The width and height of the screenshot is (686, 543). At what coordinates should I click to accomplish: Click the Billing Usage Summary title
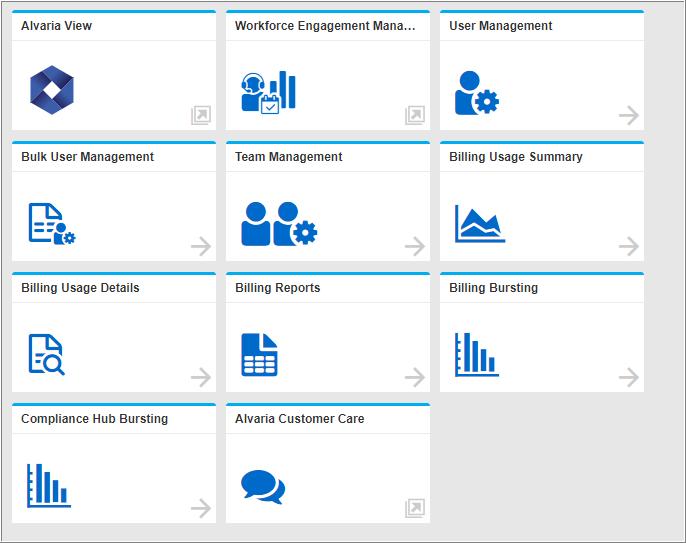(x=515, y=157)
